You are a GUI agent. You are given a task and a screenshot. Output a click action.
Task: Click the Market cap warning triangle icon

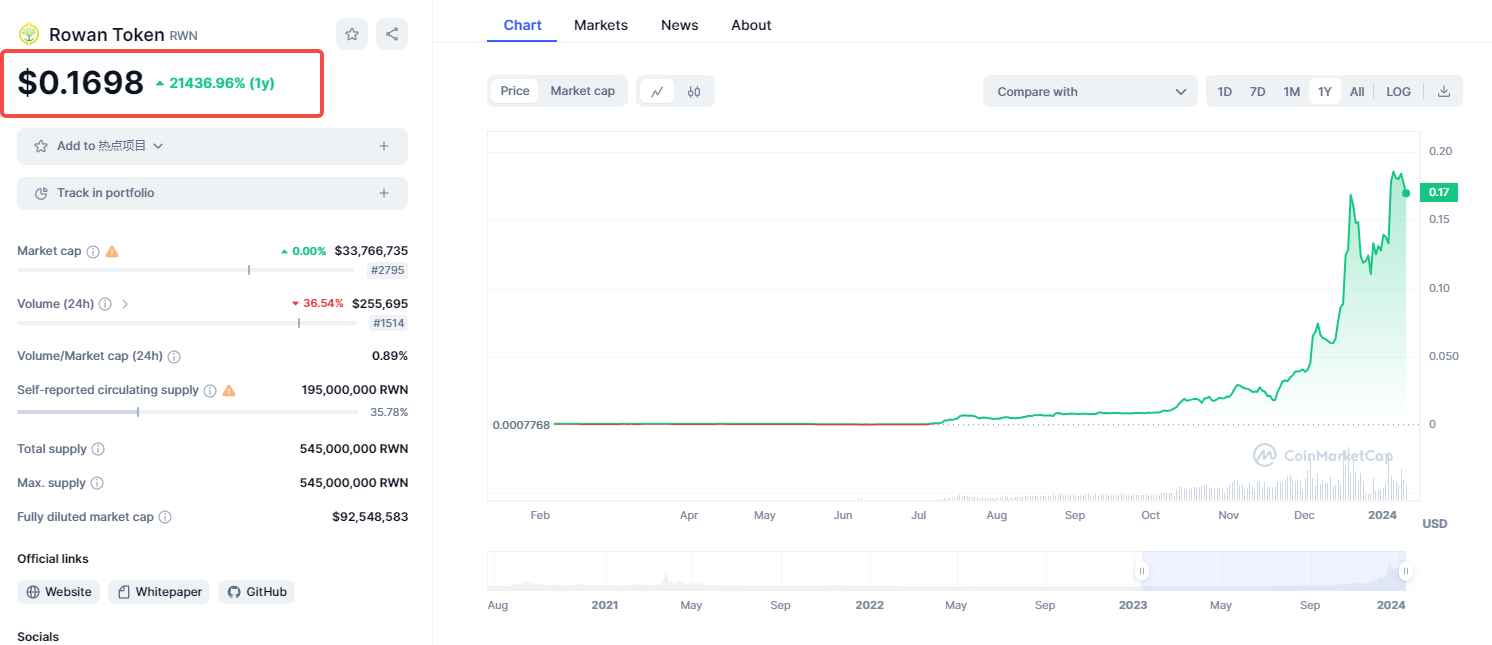(112, 251)
